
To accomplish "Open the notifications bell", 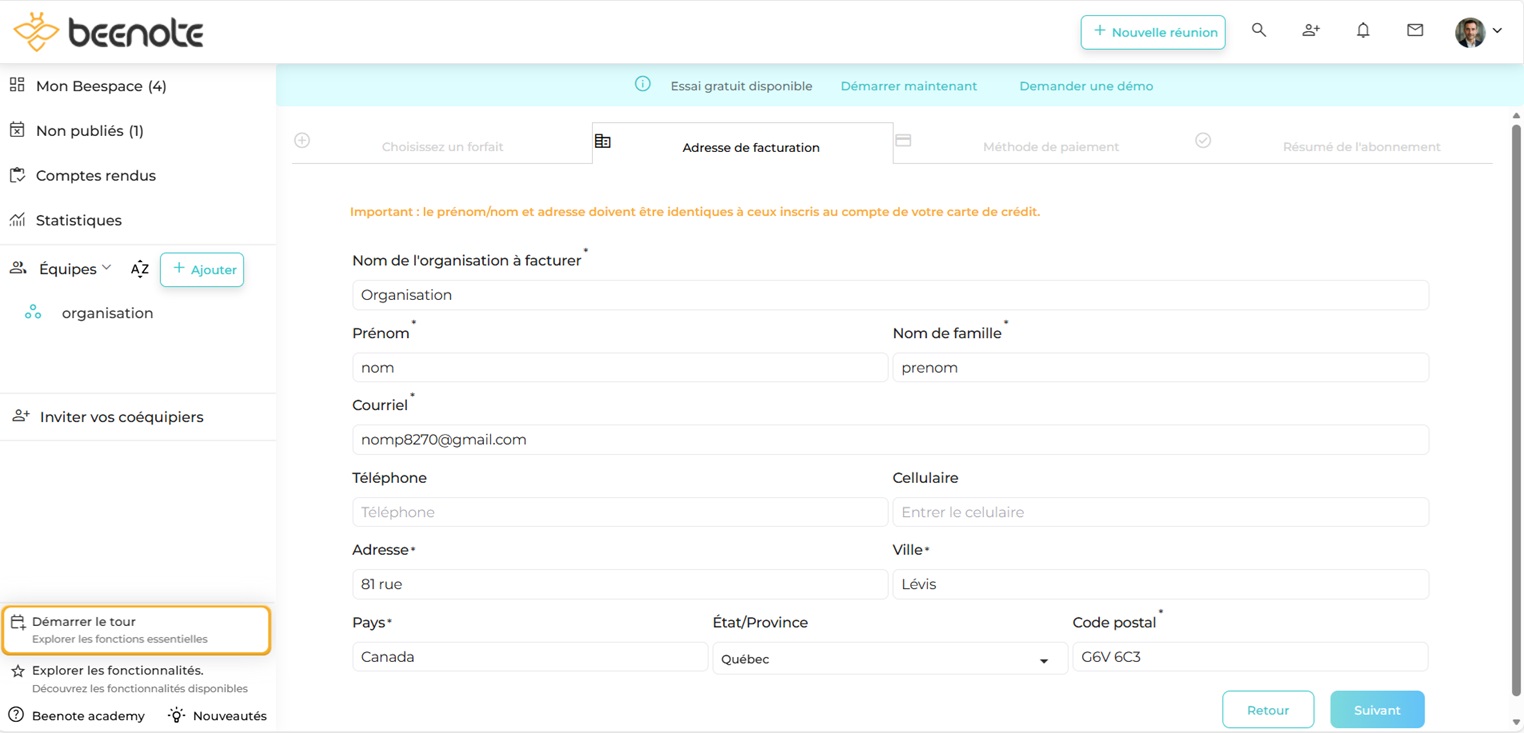I will (1363, 31).
